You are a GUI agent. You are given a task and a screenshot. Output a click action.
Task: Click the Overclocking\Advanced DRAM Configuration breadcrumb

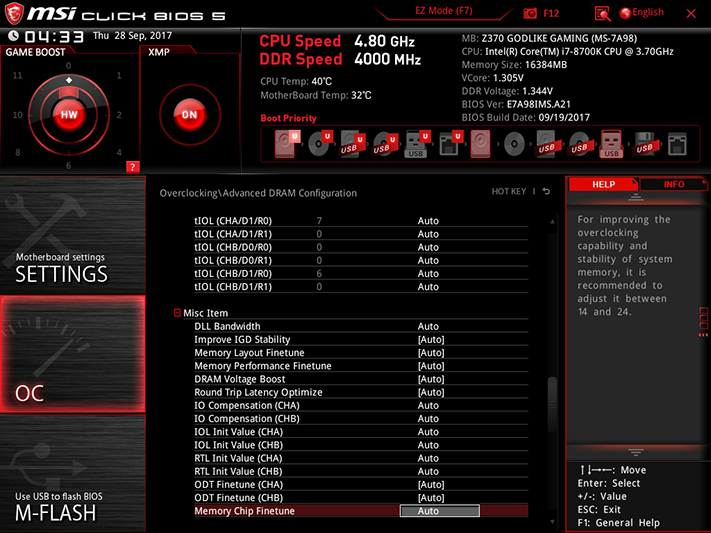click(x=258, y=193)
